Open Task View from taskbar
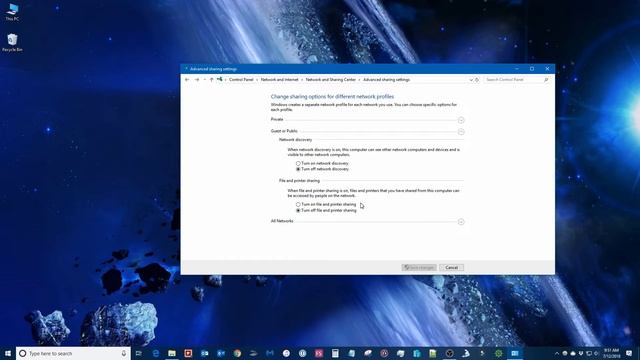The image size is (640, 360). (139, 353)
